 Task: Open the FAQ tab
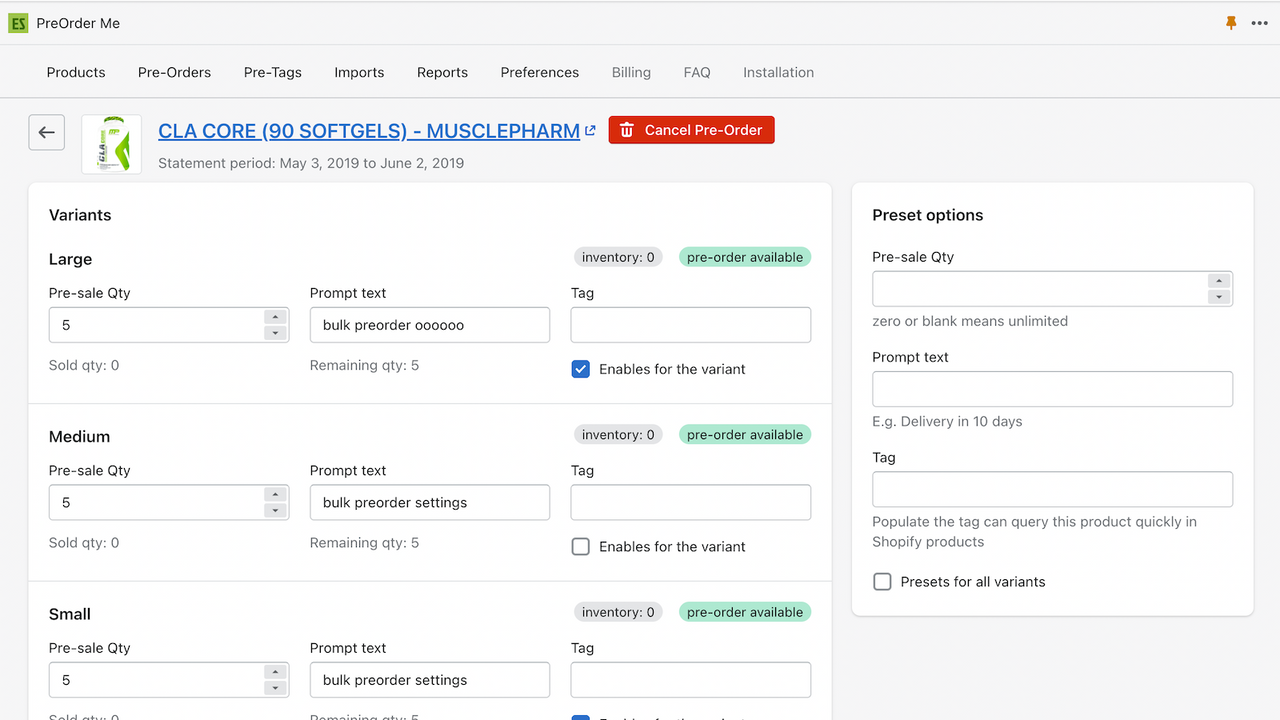pyautogui.click(x=697, y=72)
